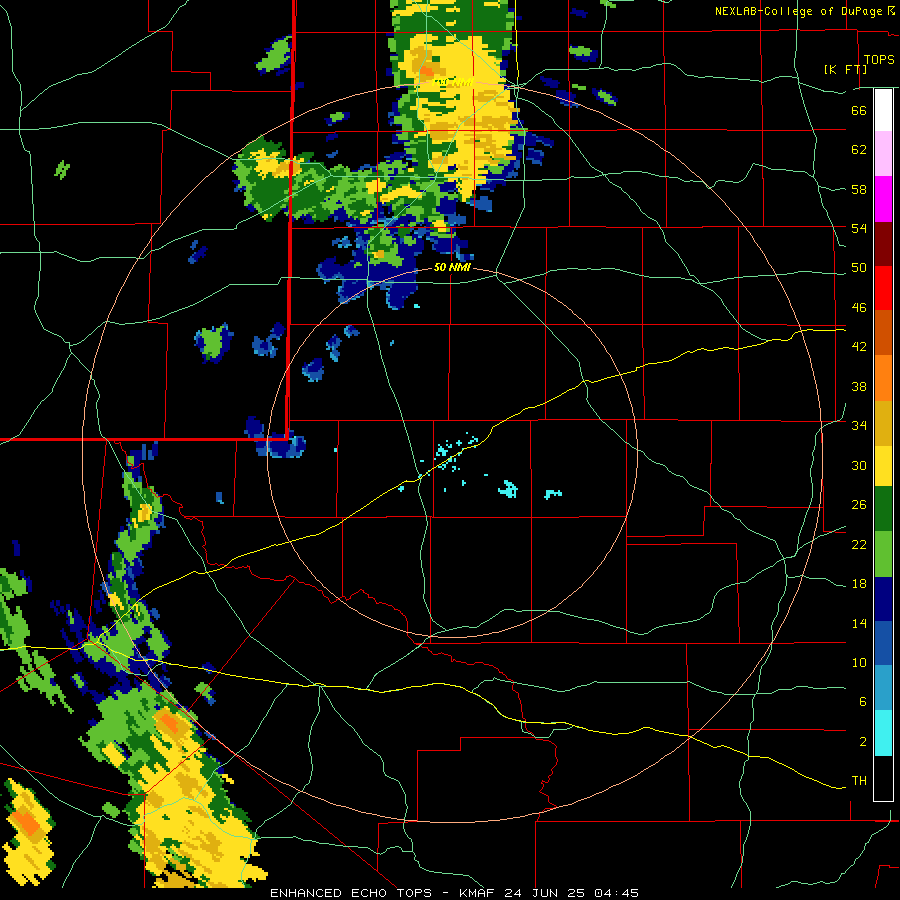Click the bright red swatch between 50 and 46
Image resolution: width=900 pixels, height=900 pixels.
pos(883,288)
